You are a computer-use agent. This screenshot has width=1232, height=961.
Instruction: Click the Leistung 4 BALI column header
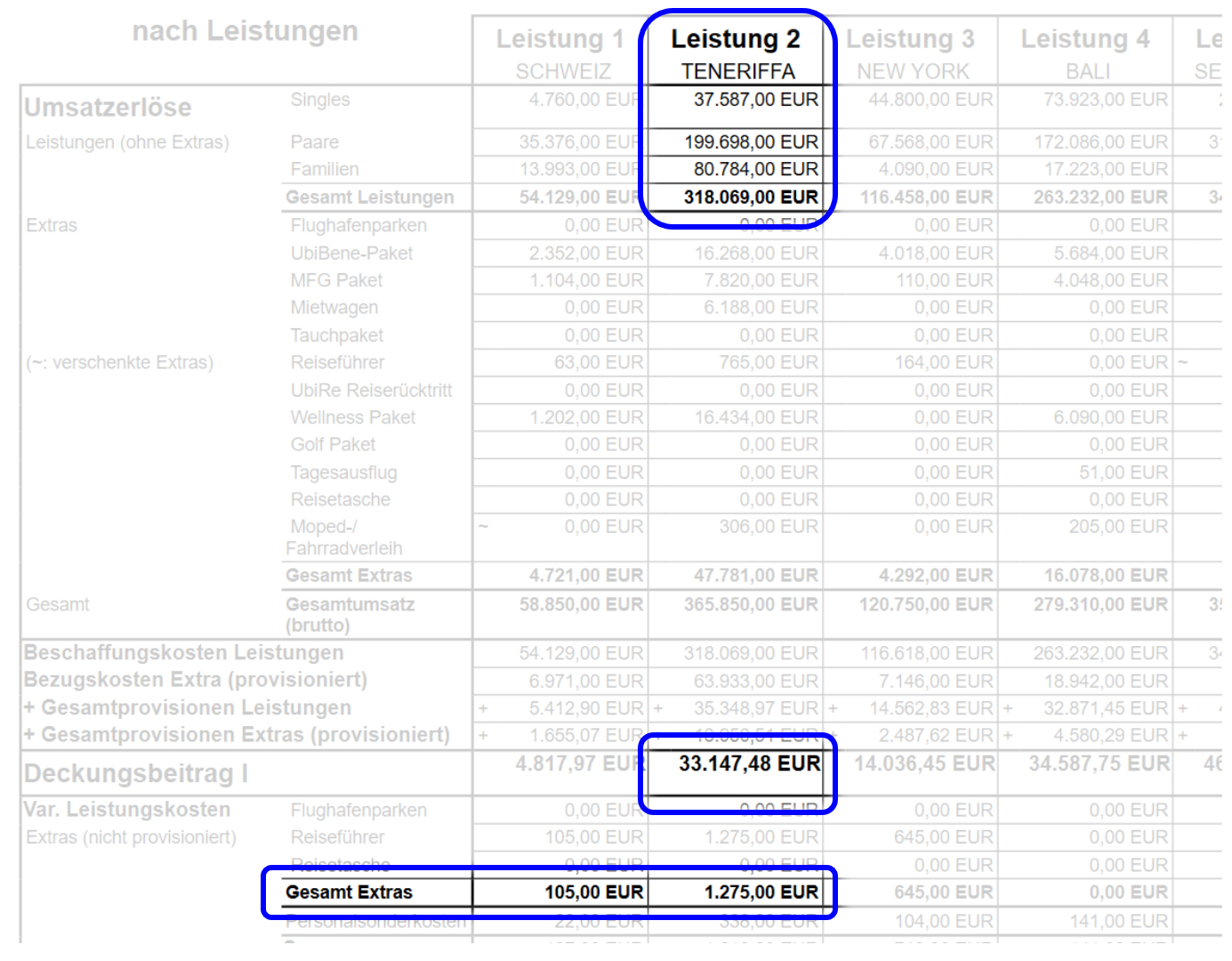(1085, 52)
